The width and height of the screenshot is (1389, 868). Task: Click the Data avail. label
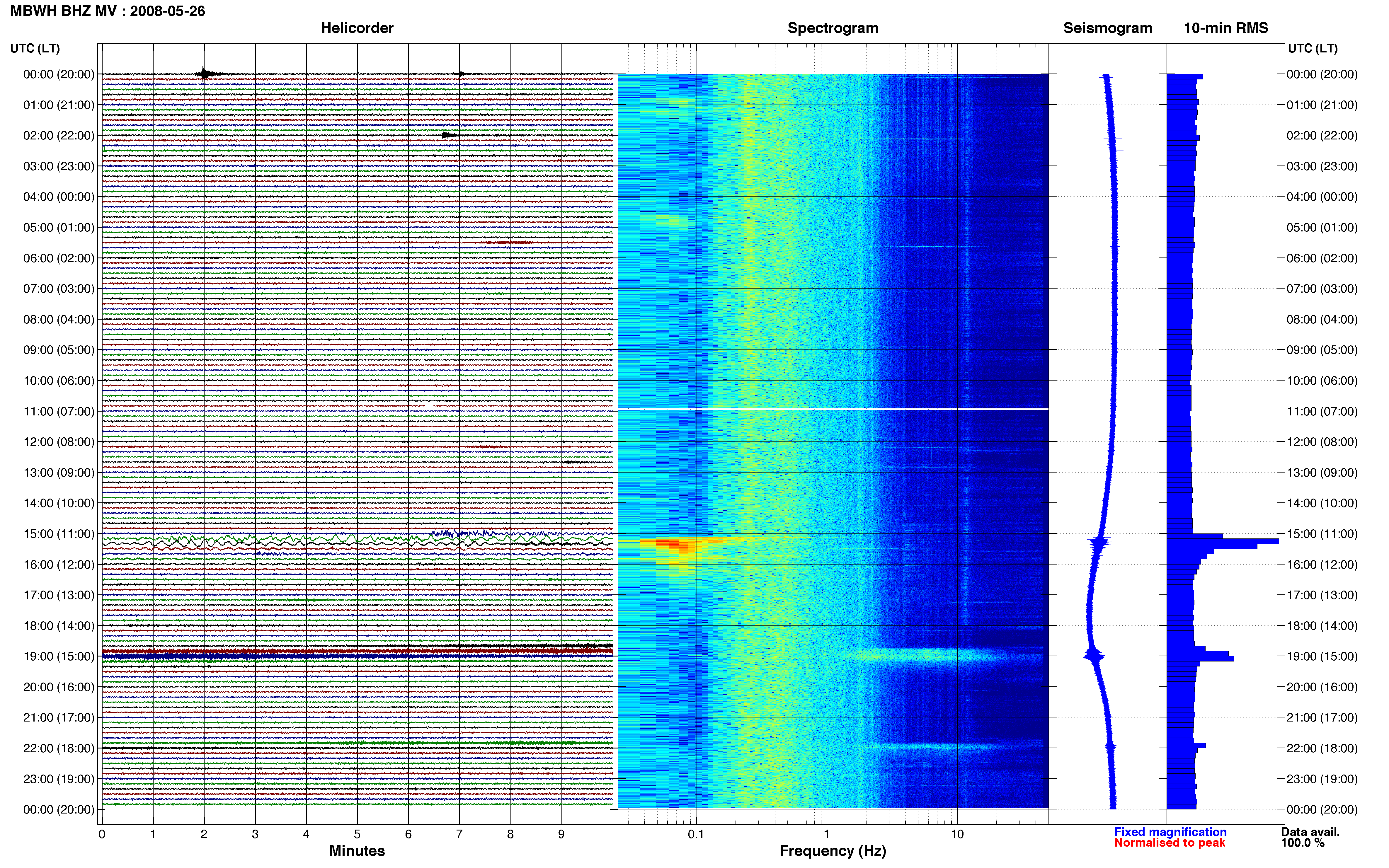(x=1310, y=832)
